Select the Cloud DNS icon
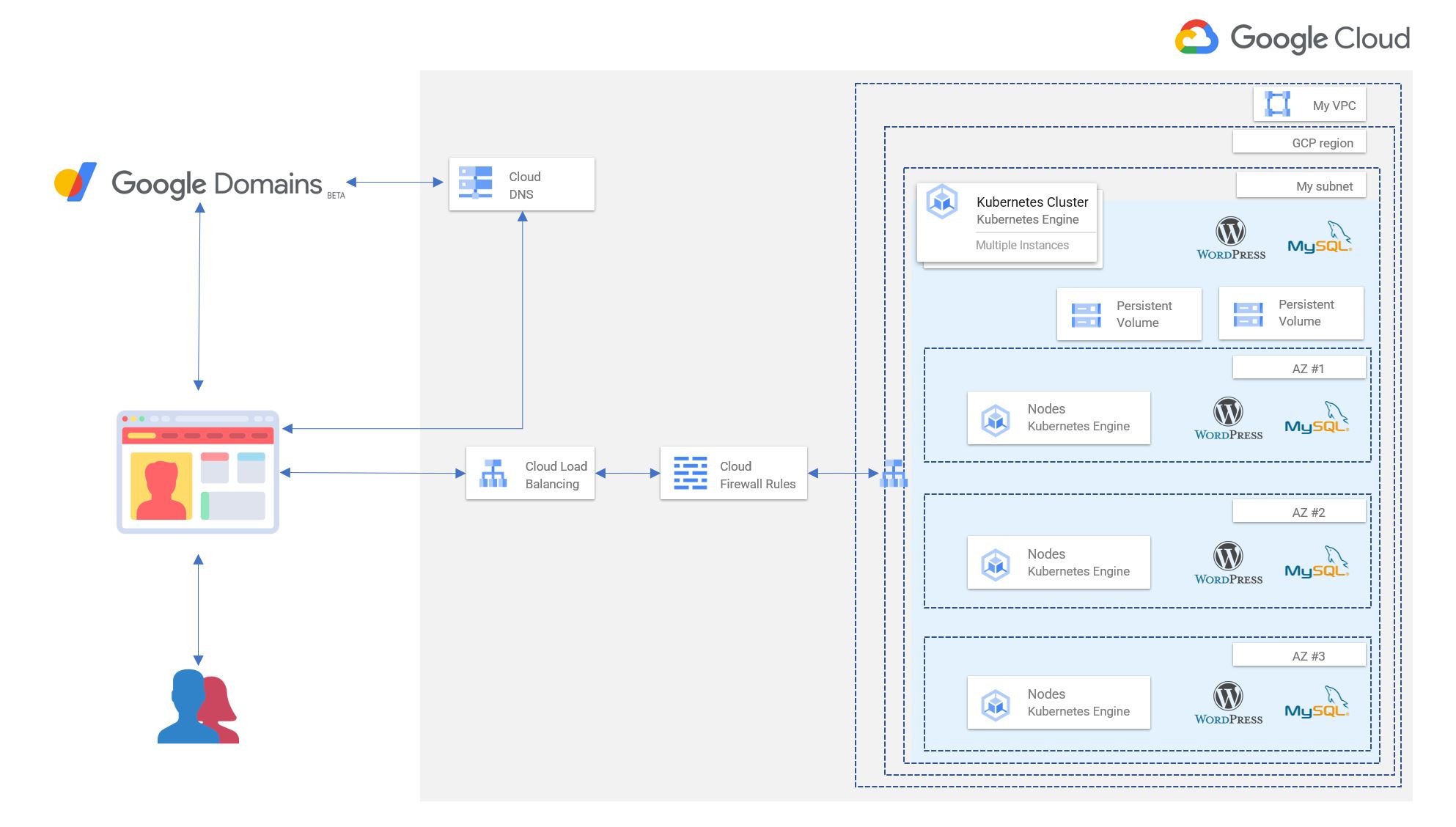The width and height of the screenshot is (1456, 827). 475,183
